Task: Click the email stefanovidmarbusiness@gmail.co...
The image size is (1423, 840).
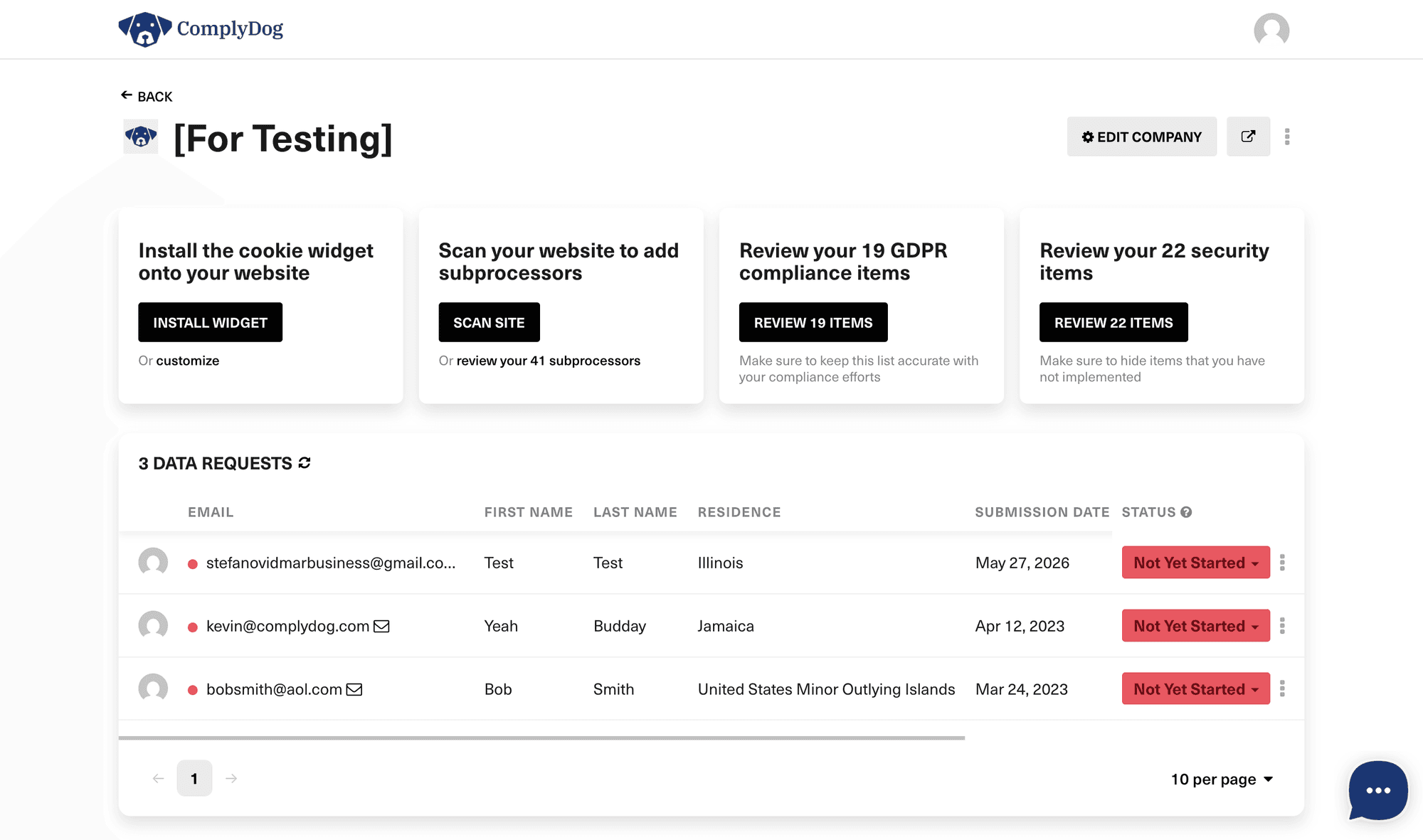Action: [331, 563]
